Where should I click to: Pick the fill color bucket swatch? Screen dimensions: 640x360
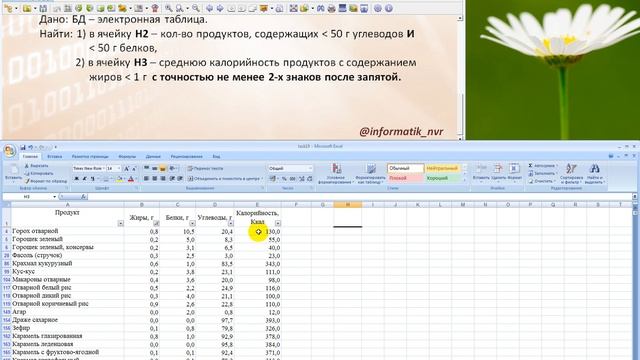[120, 179]
